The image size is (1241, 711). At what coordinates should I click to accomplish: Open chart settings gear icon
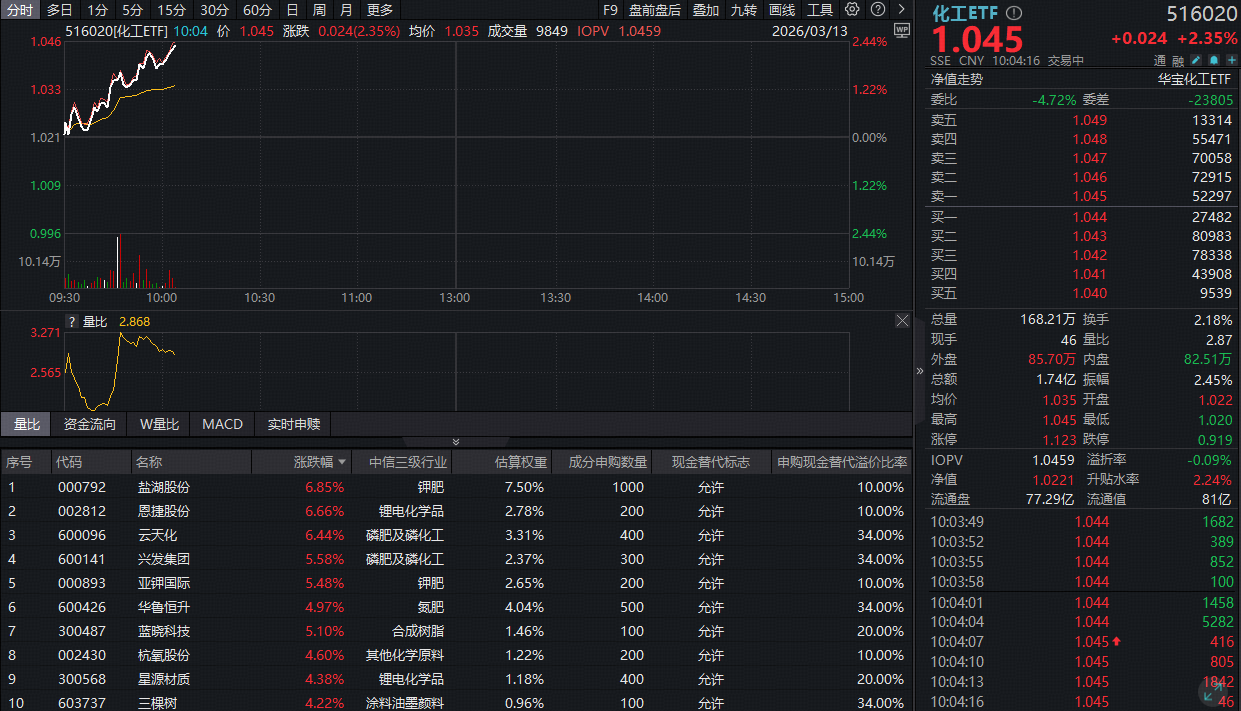click(852, 10)
